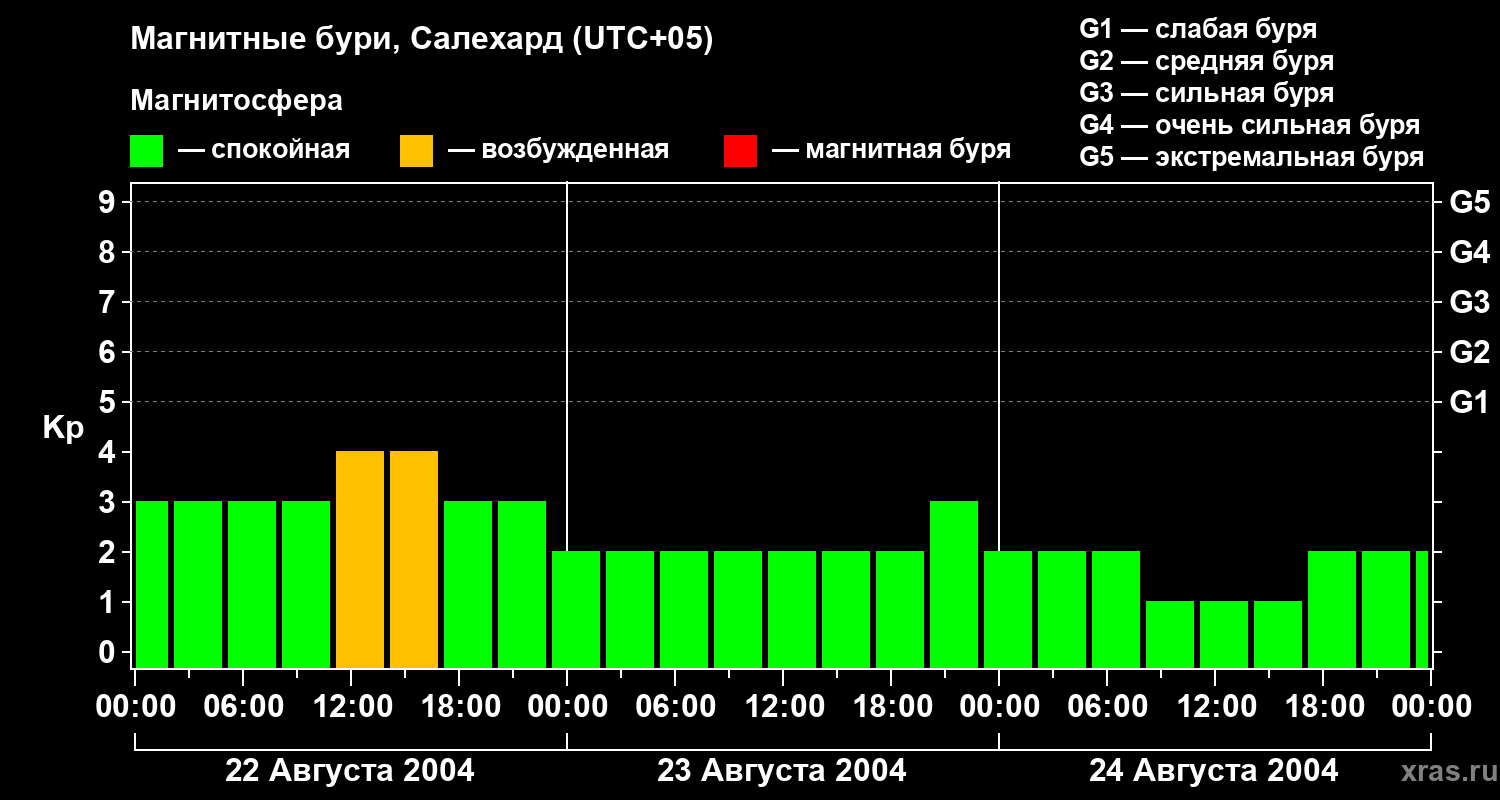Viewport: 1500px width, 800px height.
Task: Click the first green Kp 2 bar on 23 August
Action: (x=576, y=609)
